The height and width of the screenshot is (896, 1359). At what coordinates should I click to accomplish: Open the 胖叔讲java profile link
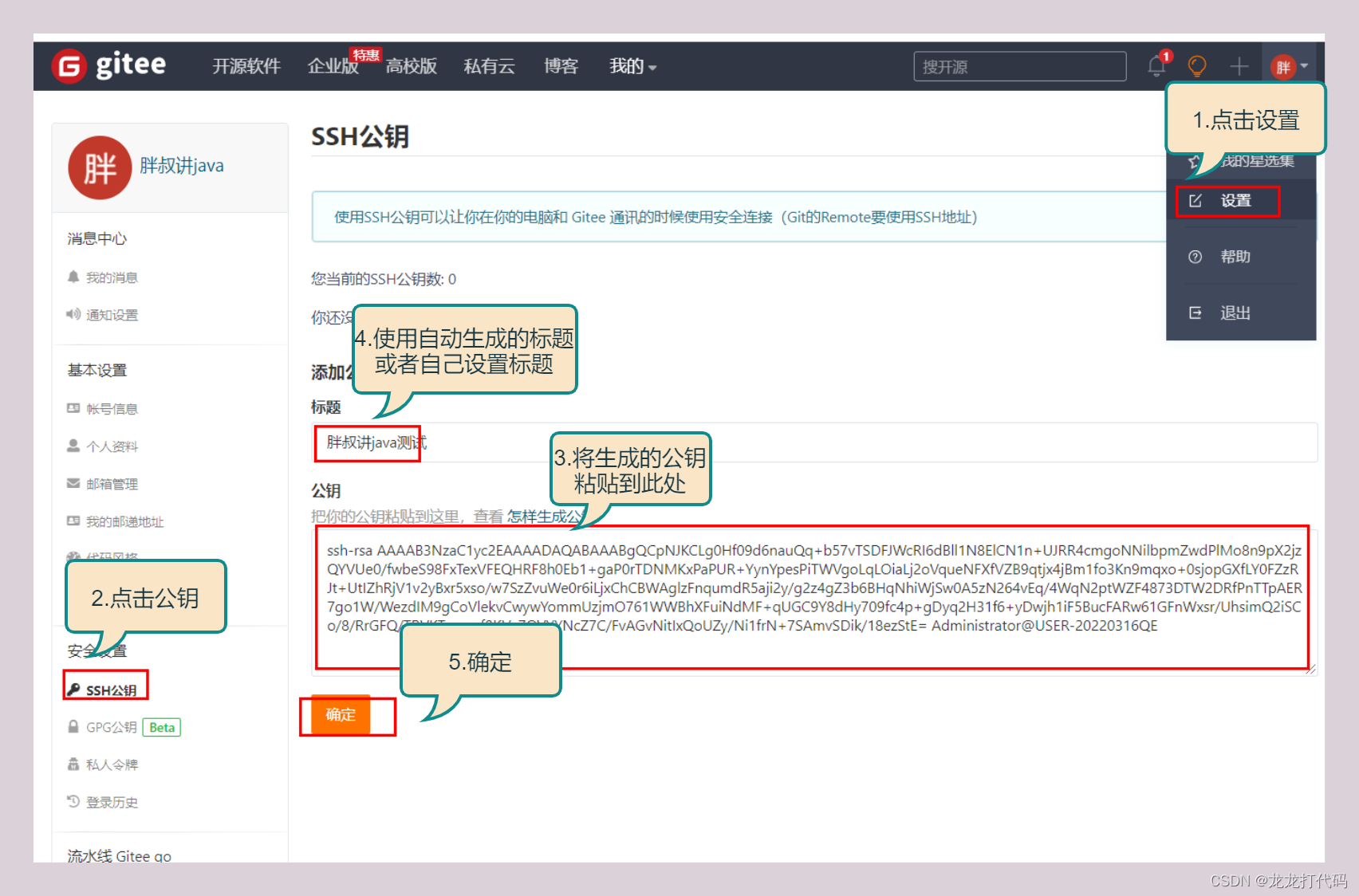pyautogui.click(x=182, y=166)
